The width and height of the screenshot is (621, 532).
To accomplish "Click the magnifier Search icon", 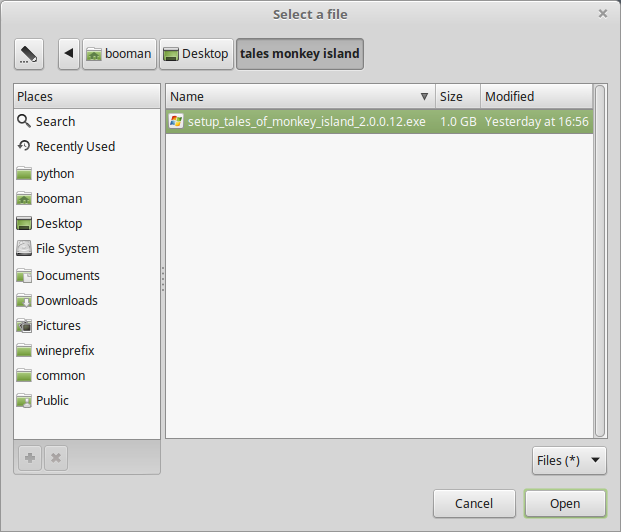I will [24, 121].
